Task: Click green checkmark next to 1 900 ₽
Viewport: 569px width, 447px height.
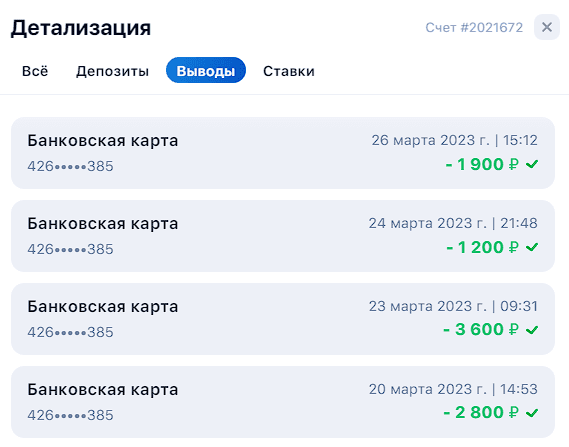Action: (x=532, y=164)
